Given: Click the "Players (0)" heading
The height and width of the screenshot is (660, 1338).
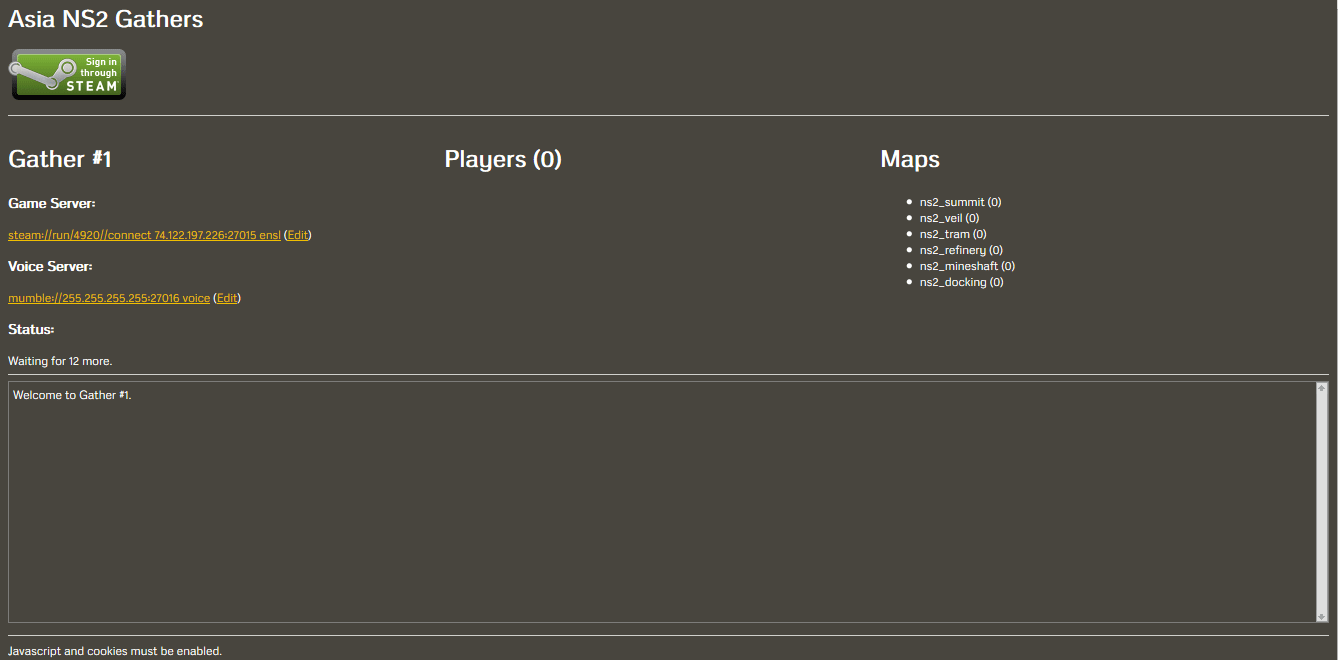Looking at the screenshot, I should (x=503, y=159).
